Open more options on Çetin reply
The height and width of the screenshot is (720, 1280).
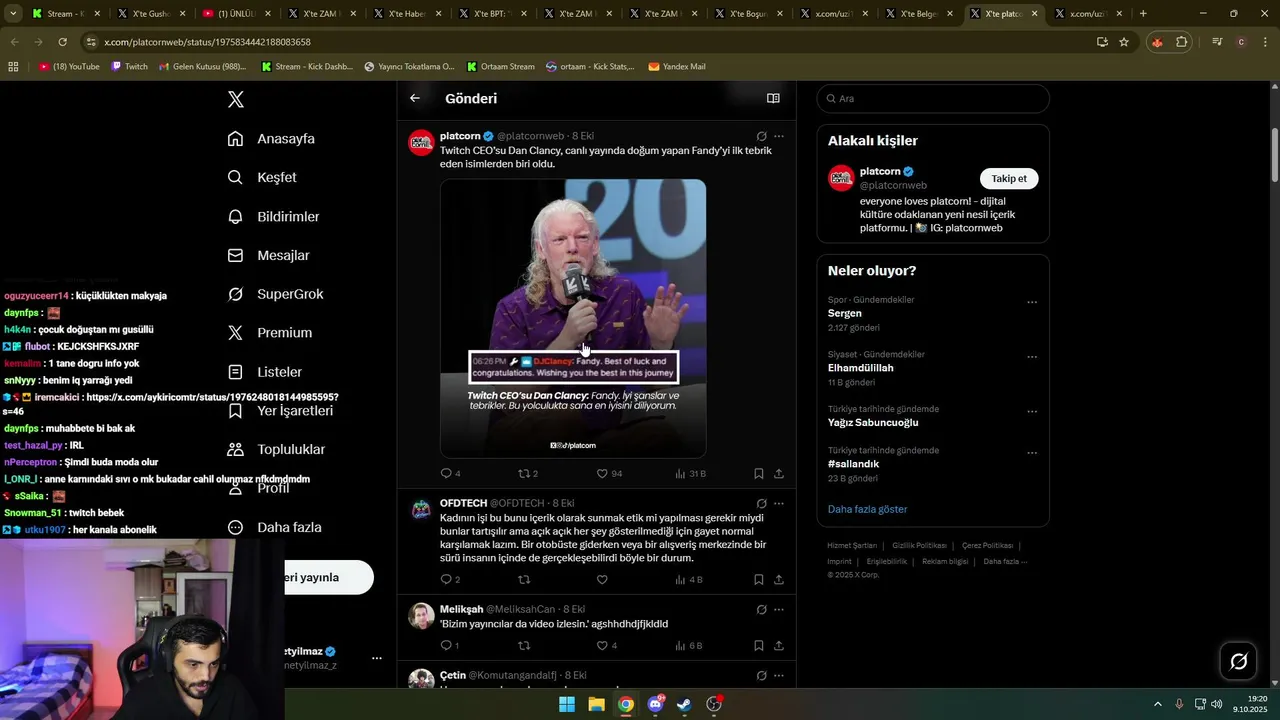tap(779, 675)
